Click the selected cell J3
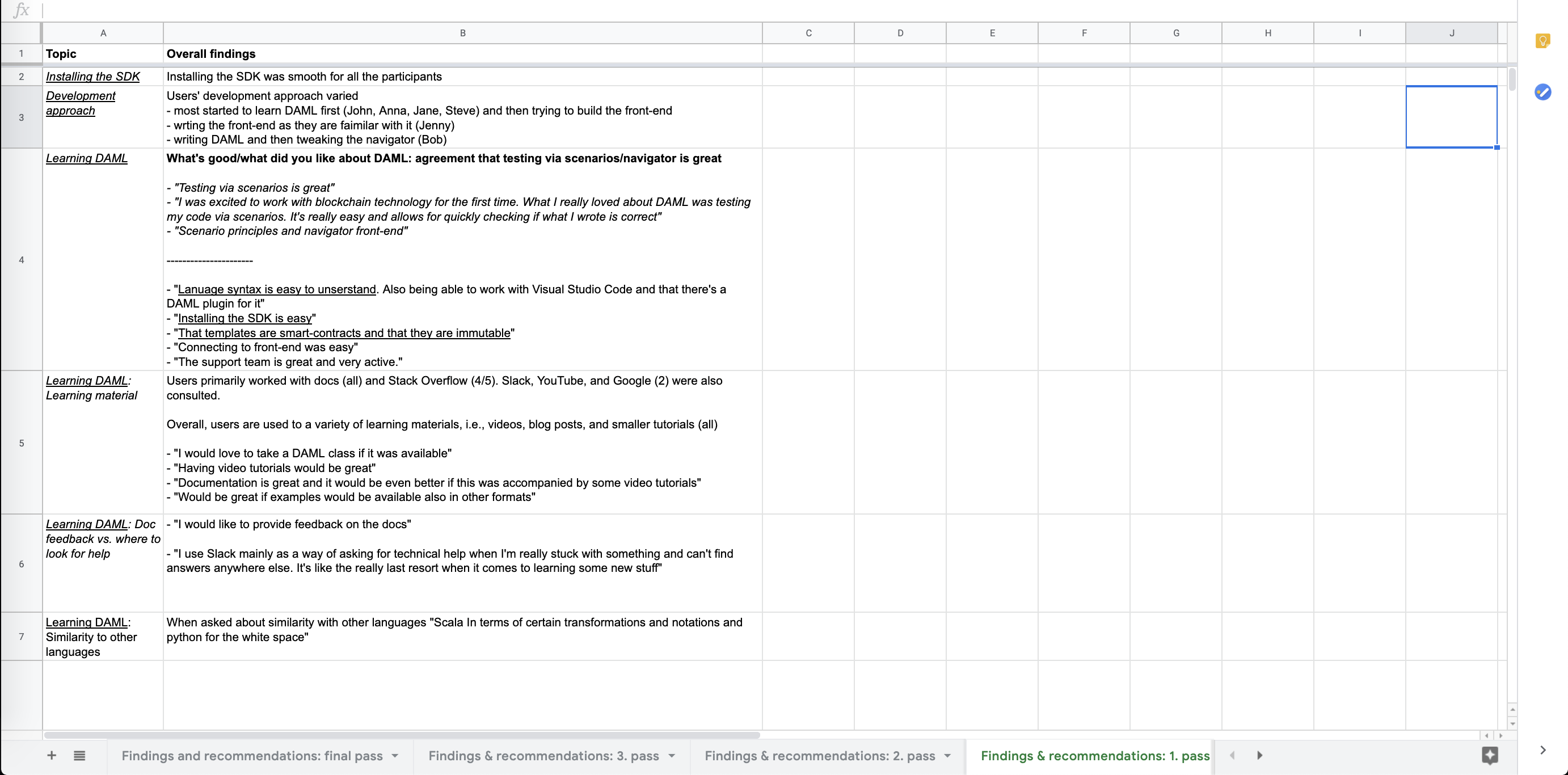This screenshot has height=775, width=1568. click(1452, 117)
